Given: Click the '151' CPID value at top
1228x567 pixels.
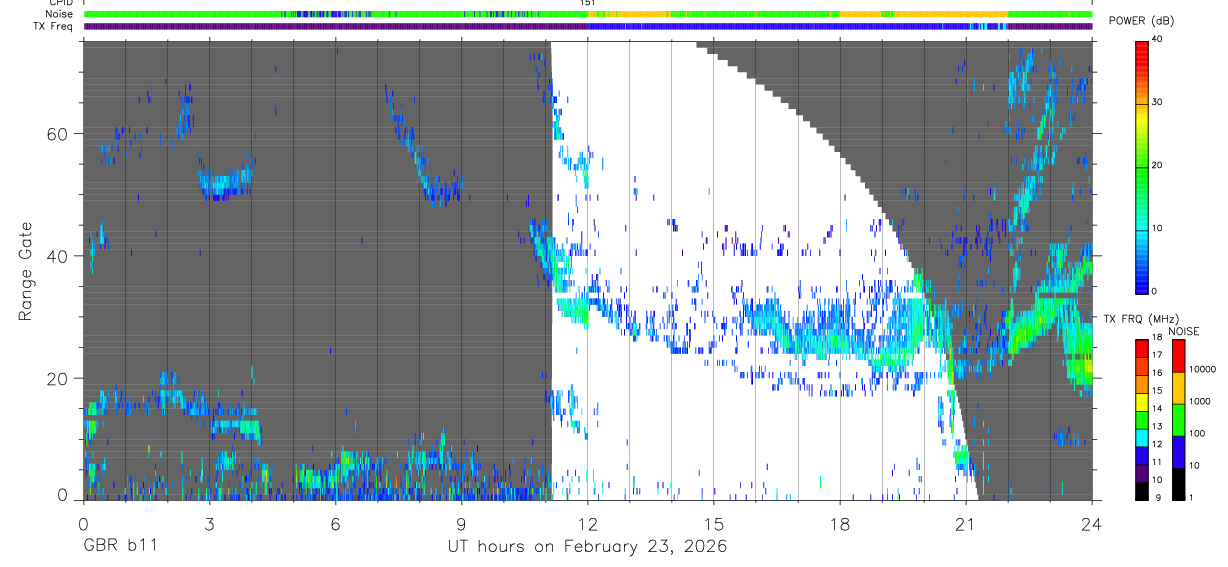Looking at the screenshot, I should click(x=588, y=3).
